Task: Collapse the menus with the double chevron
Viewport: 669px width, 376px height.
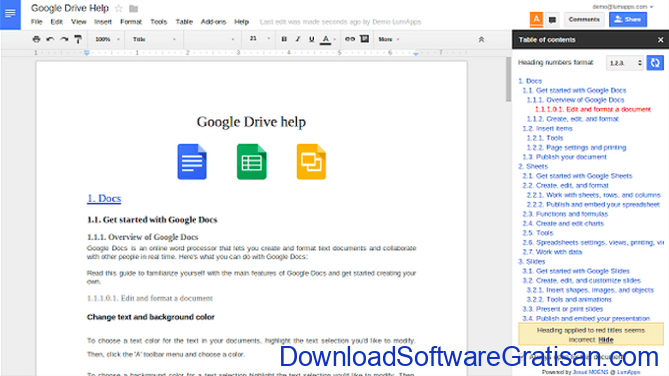Action: pos(481,39)
